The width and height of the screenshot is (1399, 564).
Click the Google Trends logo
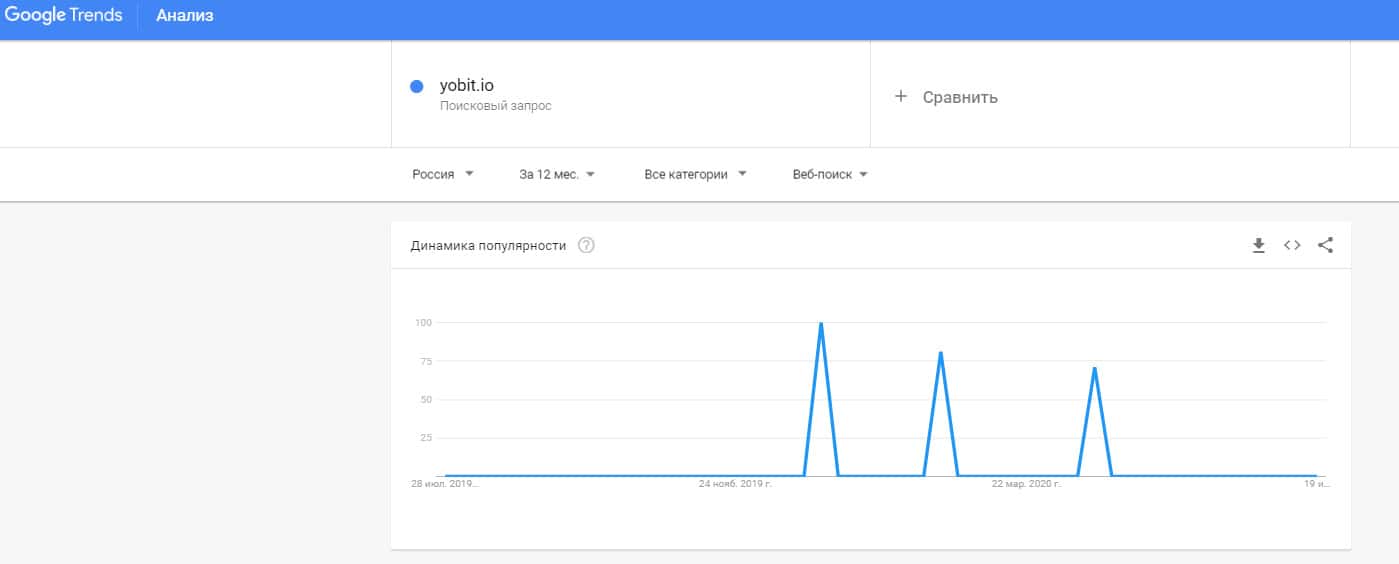tap(65, 16)
